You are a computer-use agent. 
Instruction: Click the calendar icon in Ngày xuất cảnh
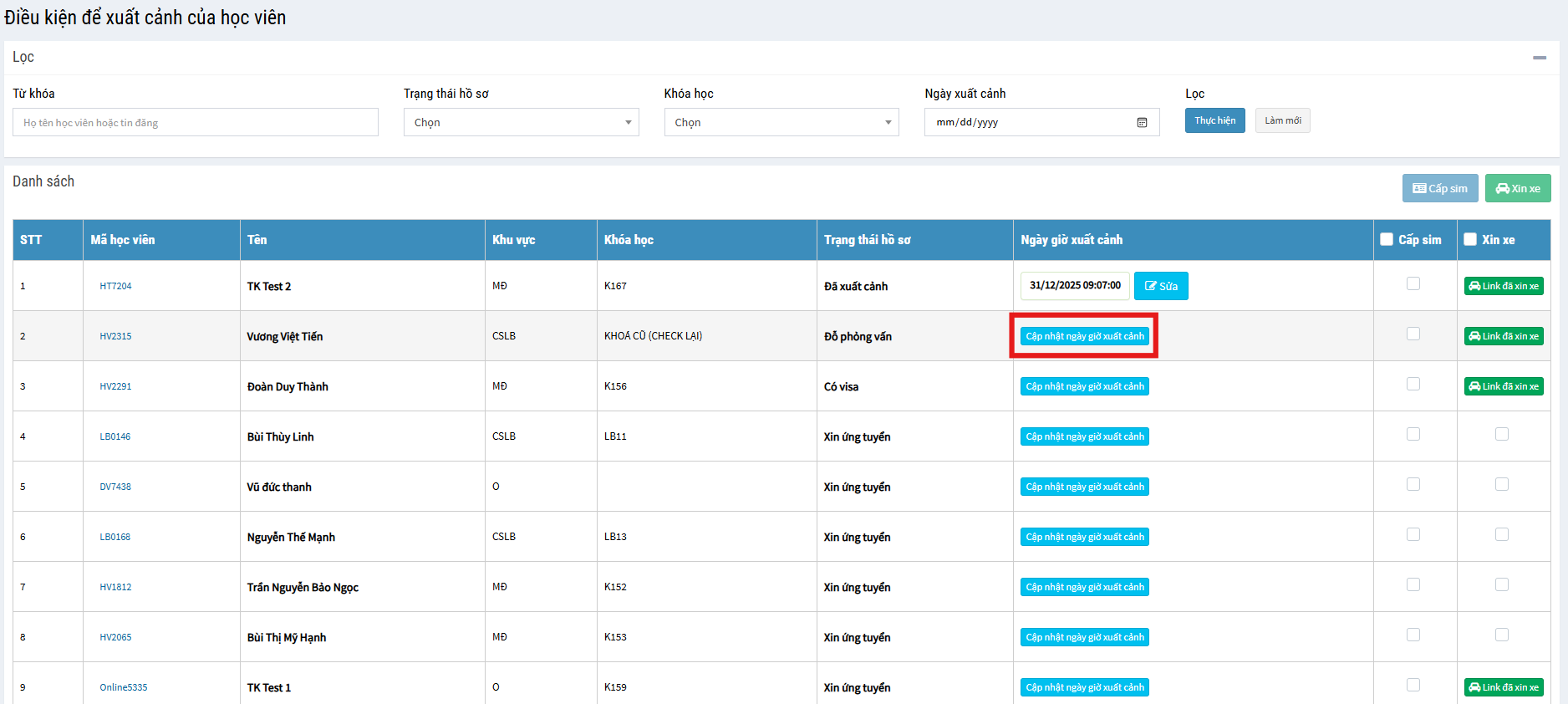coord(1142,123)
